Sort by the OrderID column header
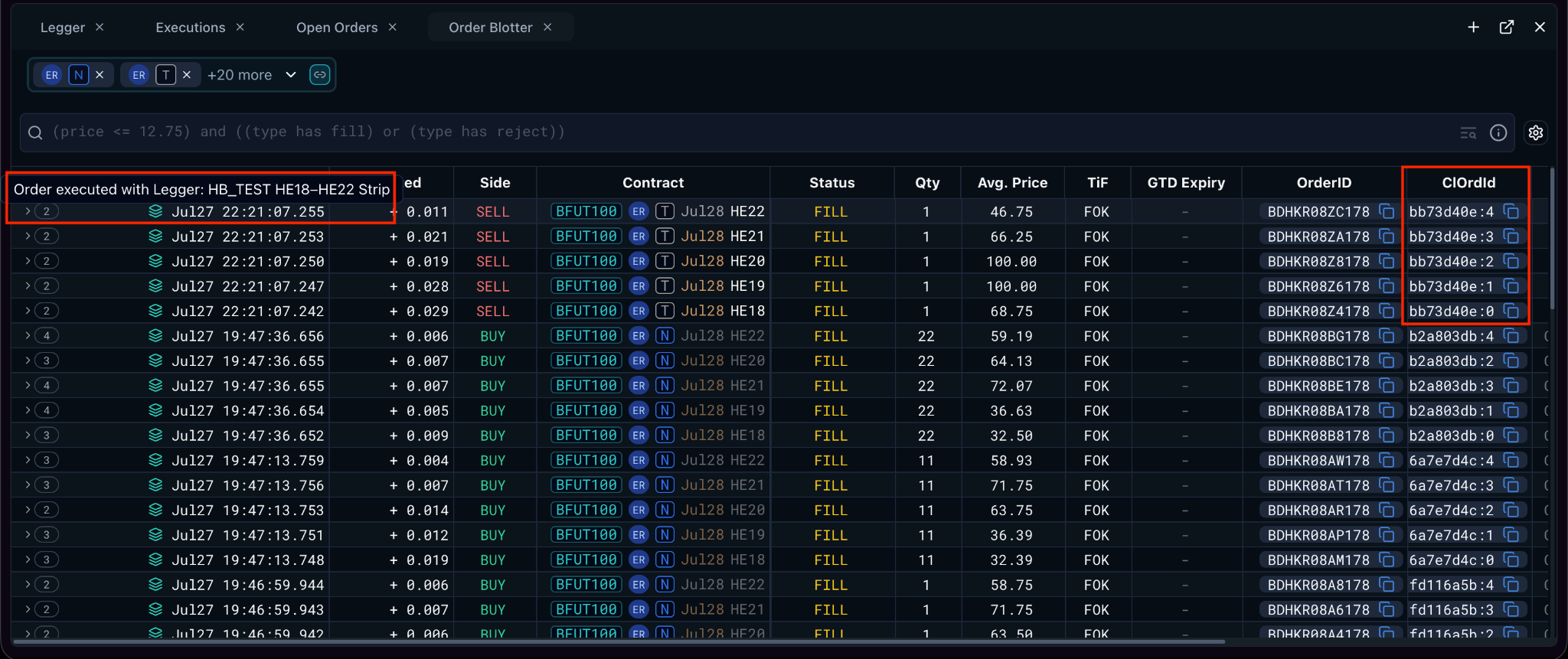Screen dimensions: 1568x659 (x=1324, y=183)
